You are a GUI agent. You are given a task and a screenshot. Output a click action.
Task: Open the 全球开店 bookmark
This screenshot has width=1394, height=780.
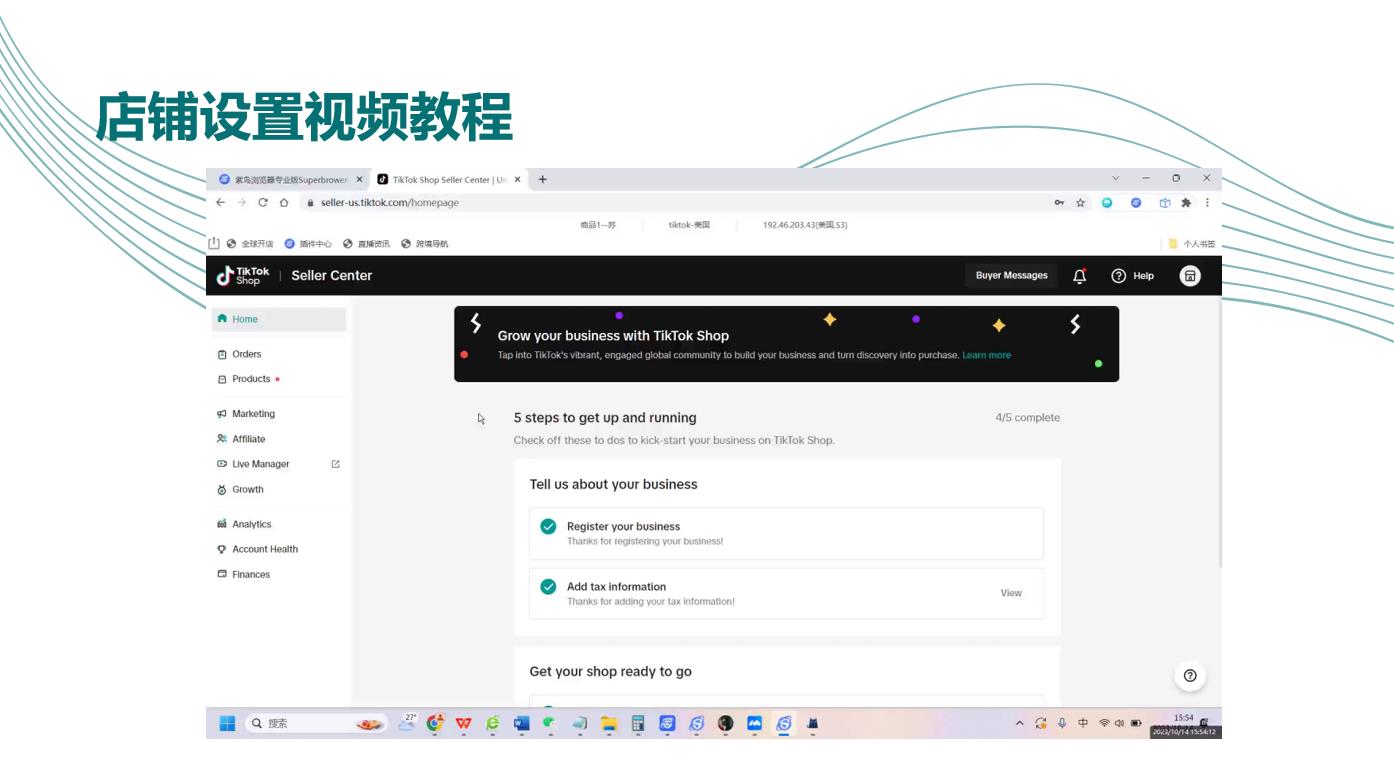[250, 243]
